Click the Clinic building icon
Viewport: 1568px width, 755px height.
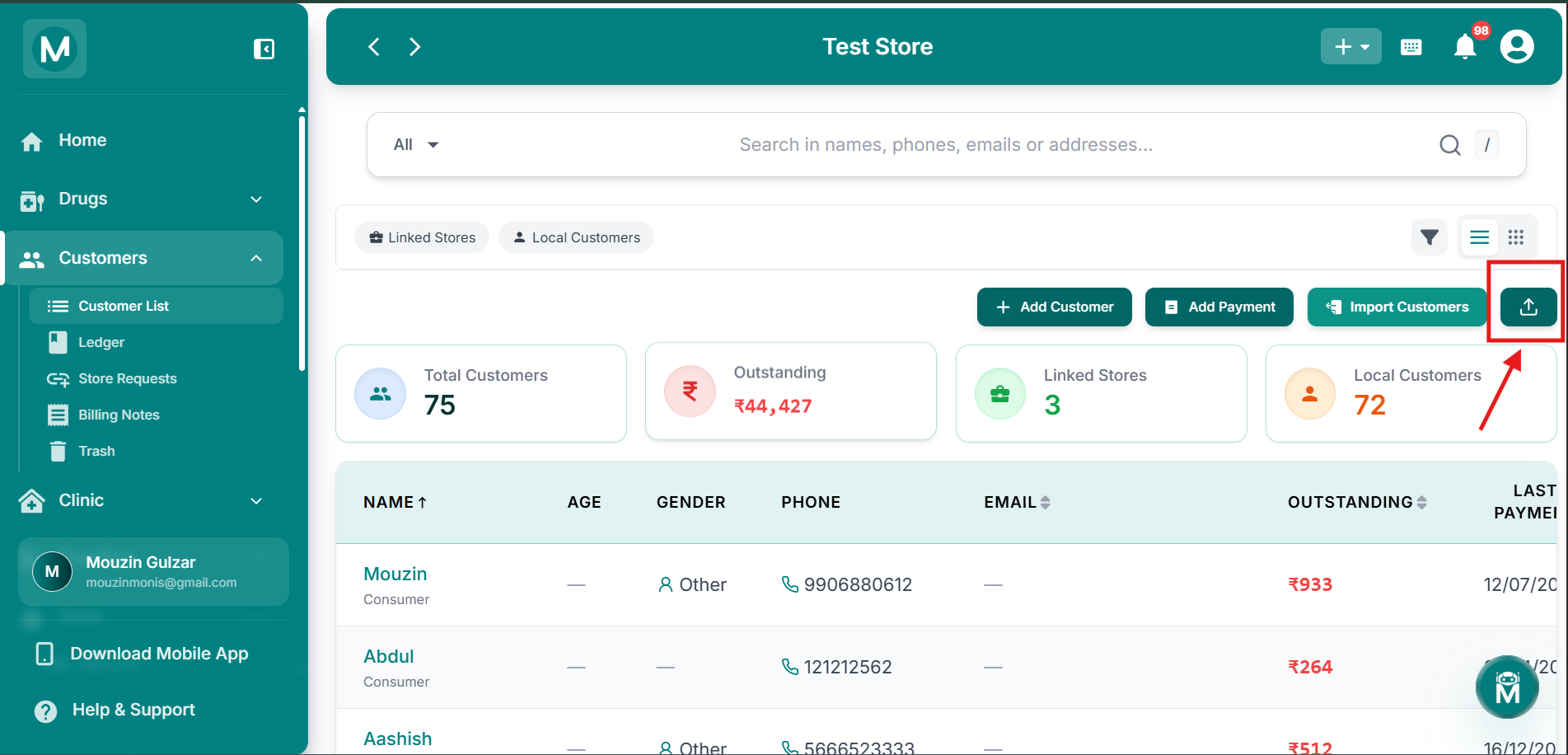(x=31, y=501)
